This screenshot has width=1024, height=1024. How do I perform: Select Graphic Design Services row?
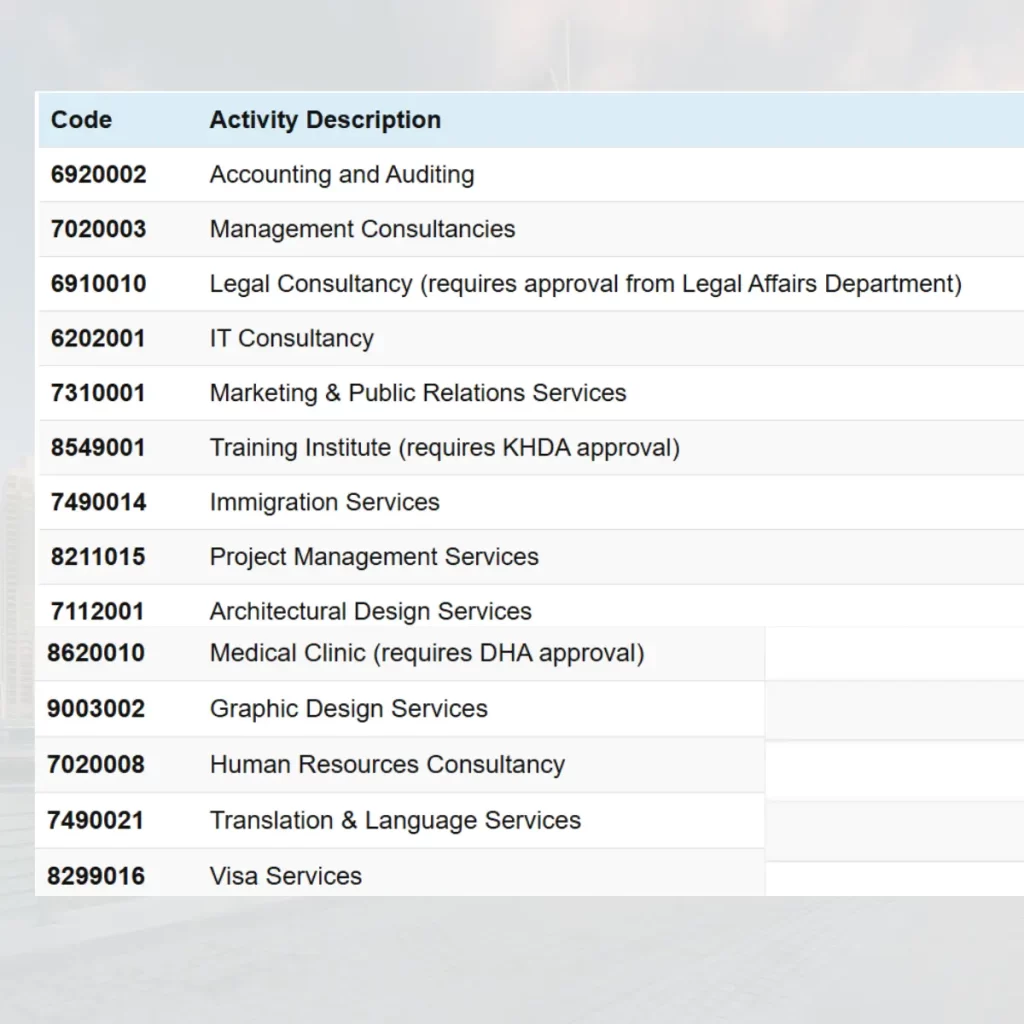348,709
